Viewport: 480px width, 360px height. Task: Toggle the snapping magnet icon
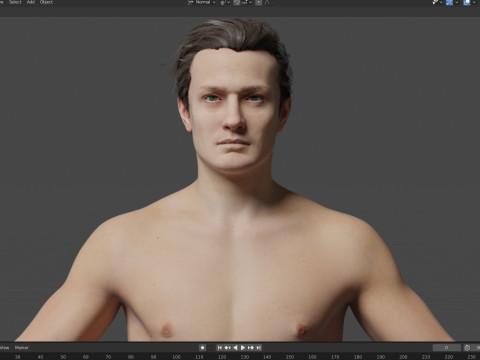[237, 2]
